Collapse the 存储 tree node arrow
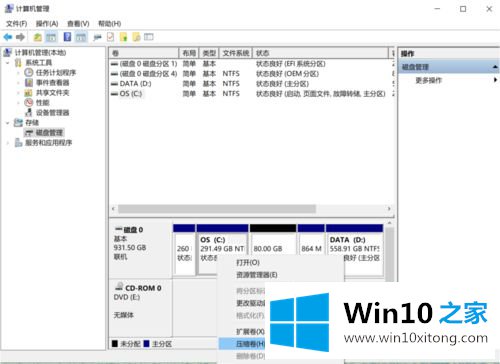The width and height of the screenshot is (500, 364). (8, 123)
